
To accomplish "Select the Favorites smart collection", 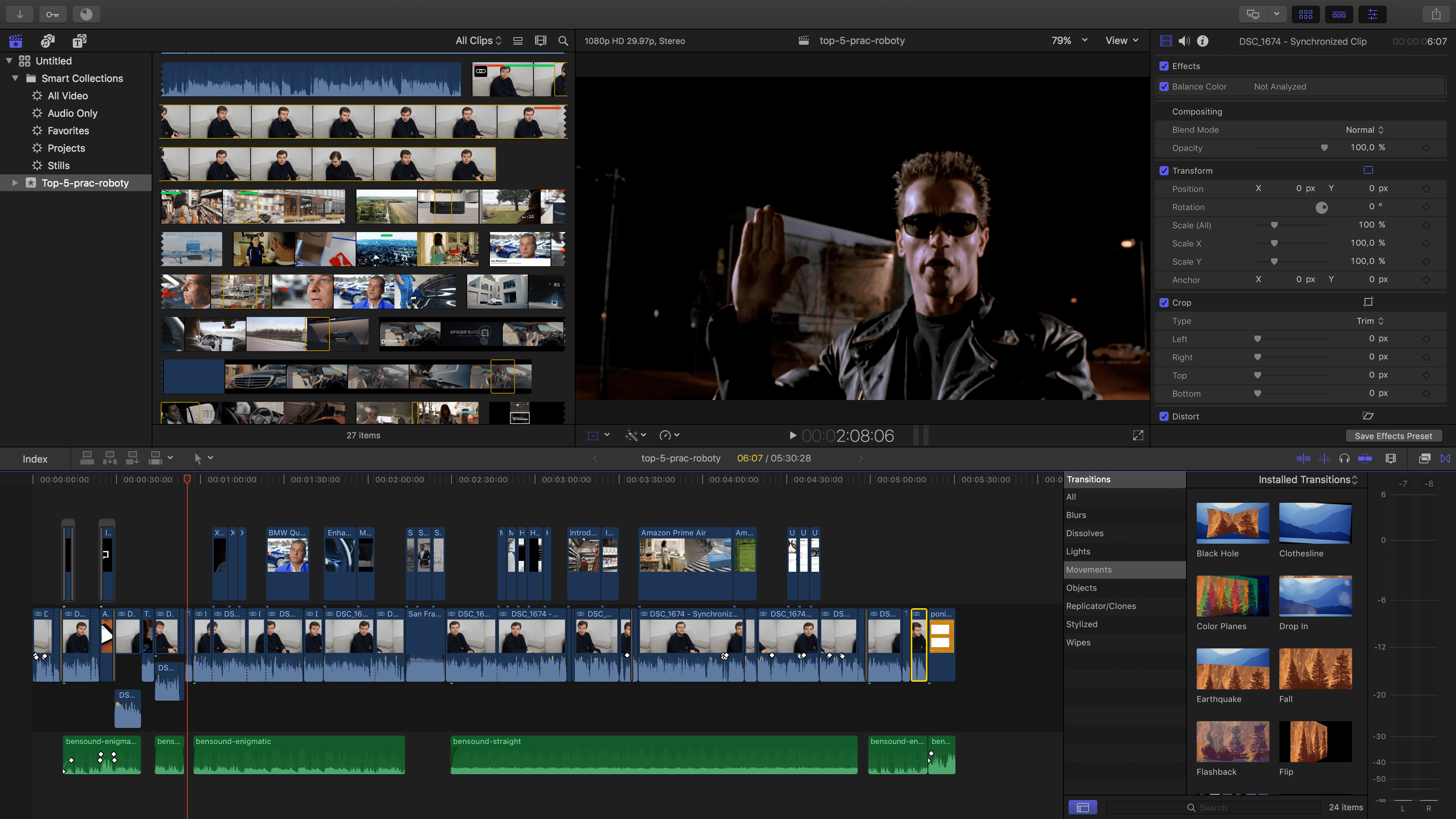I will tap(68, 130).
